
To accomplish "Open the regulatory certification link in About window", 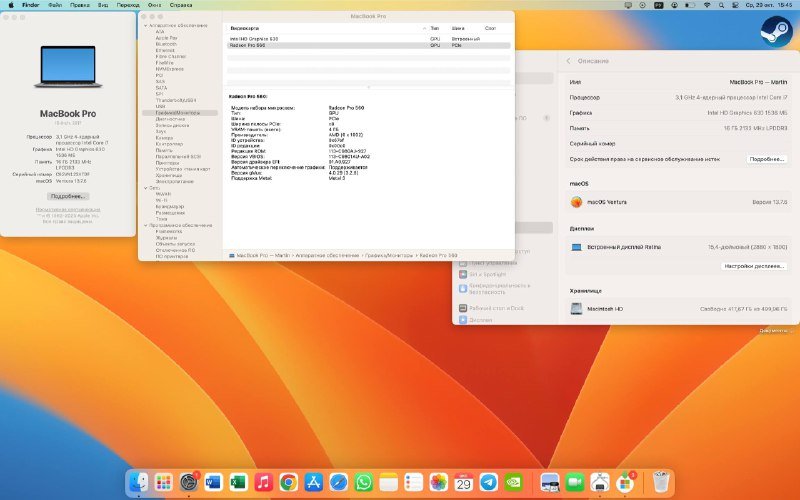I will coord(68,210).
